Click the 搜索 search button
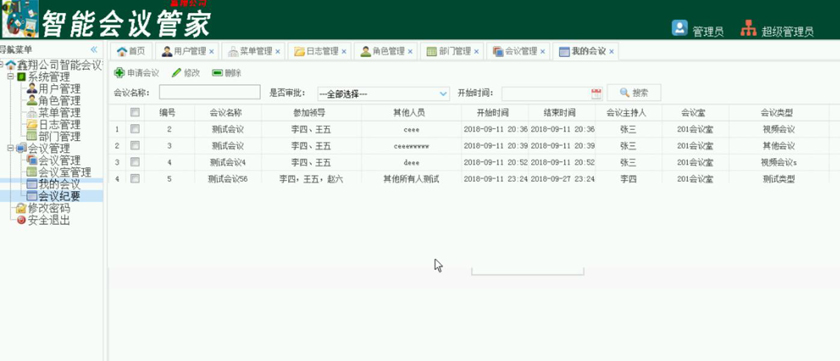 634,93
